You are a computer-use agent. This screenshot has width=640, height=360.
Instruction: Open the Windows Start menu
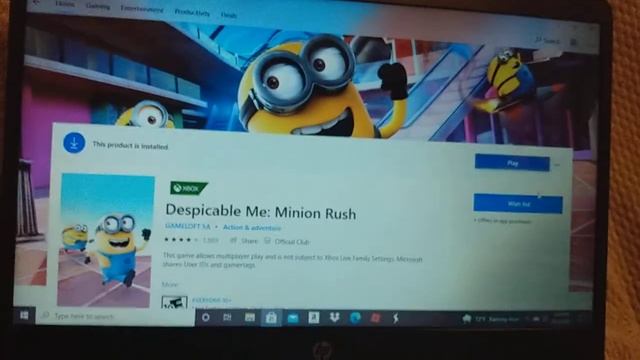[24, 315]
